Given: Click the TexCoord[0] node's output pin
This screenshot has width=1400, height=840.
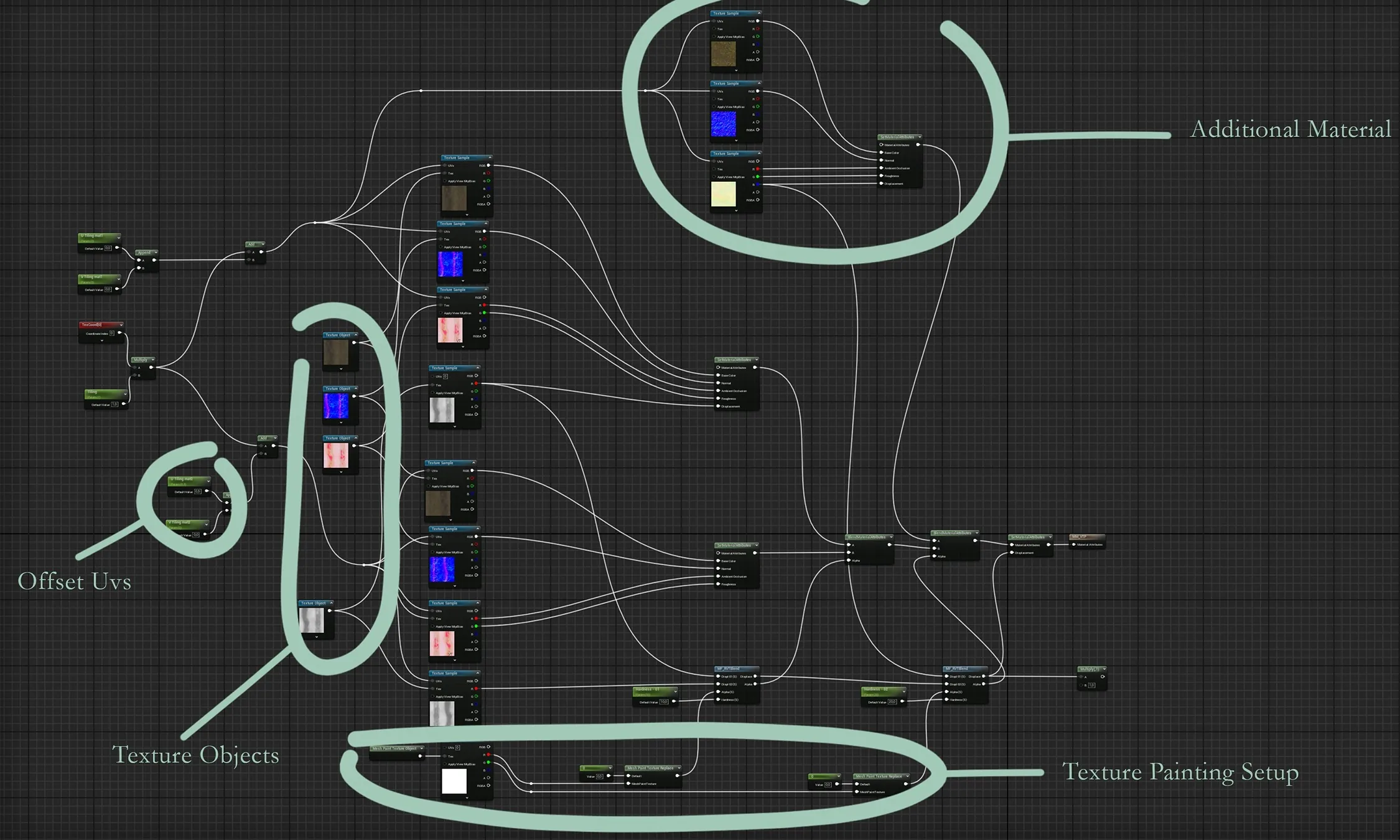Looking at the screenshot, I should click(x=120, y=333).
